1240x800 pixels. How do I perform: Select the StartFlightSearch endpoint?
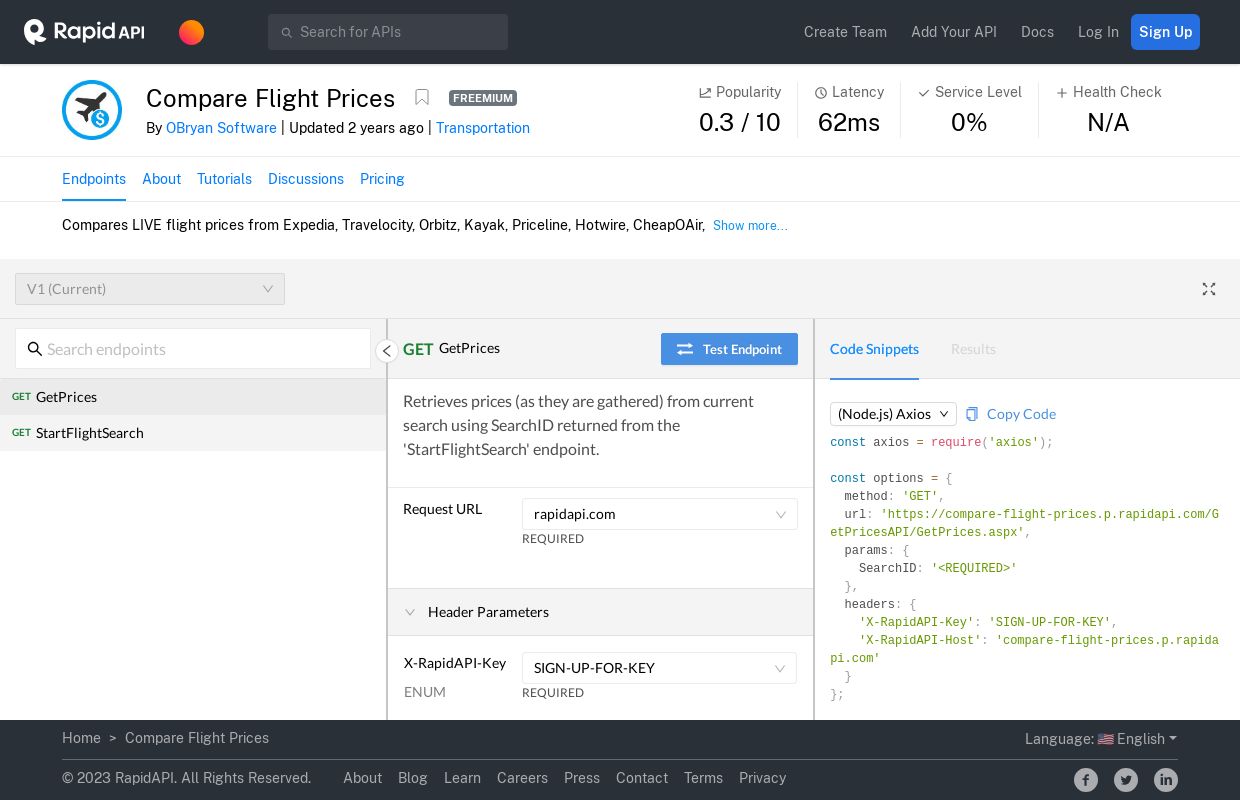pos(193,433)
